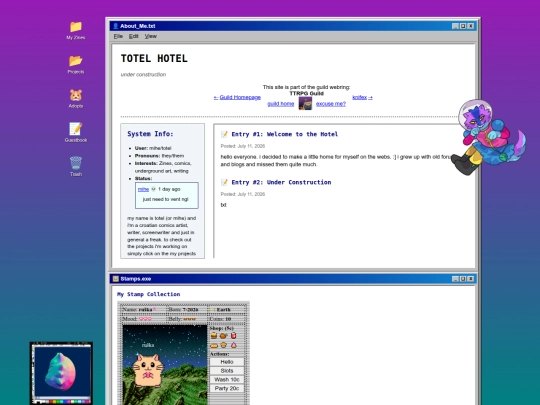Buy the pink cupcake shop item
The width and height of the screenshot is (540, 405).
point(233,345)
